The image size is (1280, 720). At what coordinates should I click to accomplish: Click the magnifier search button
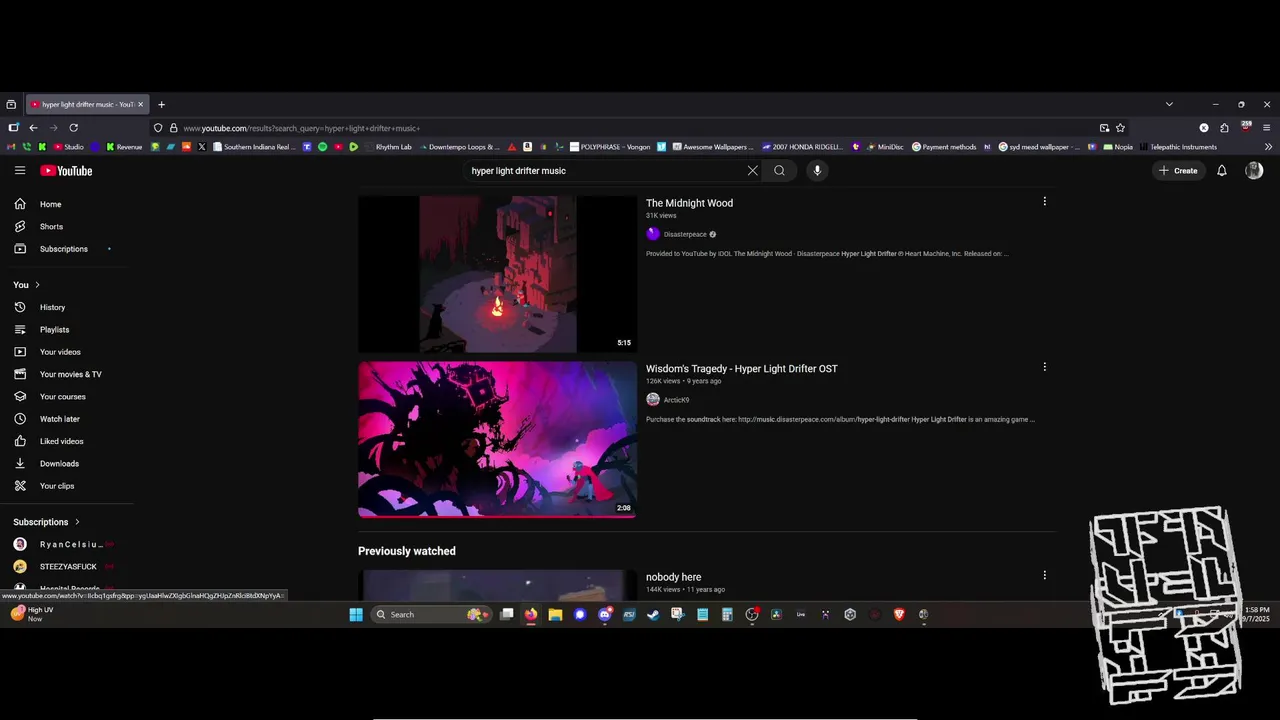(x=779, y=171)
